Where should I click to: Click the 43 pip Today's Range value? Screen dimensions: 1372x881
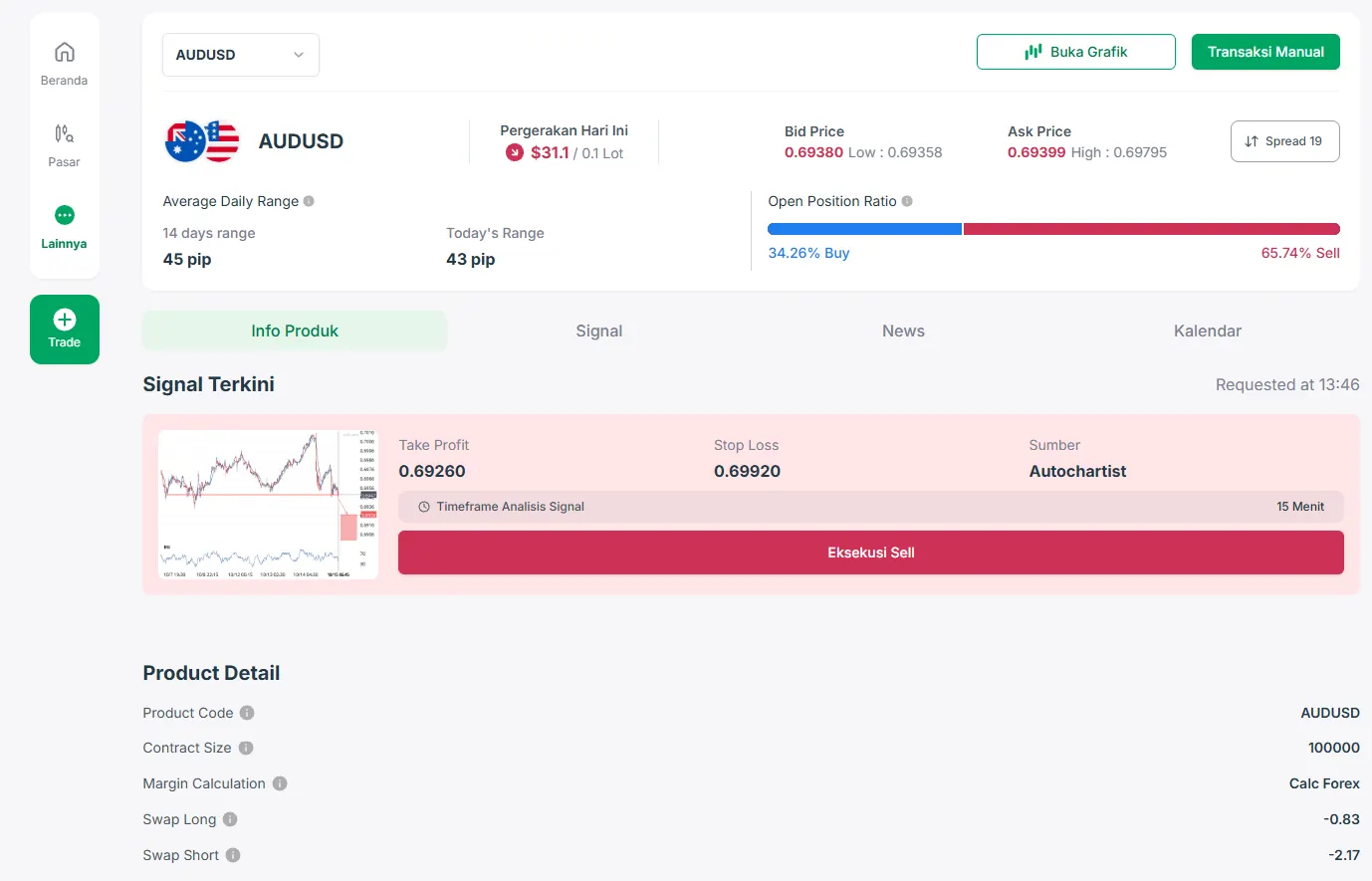pyautogui.click(x=471, y=259)
